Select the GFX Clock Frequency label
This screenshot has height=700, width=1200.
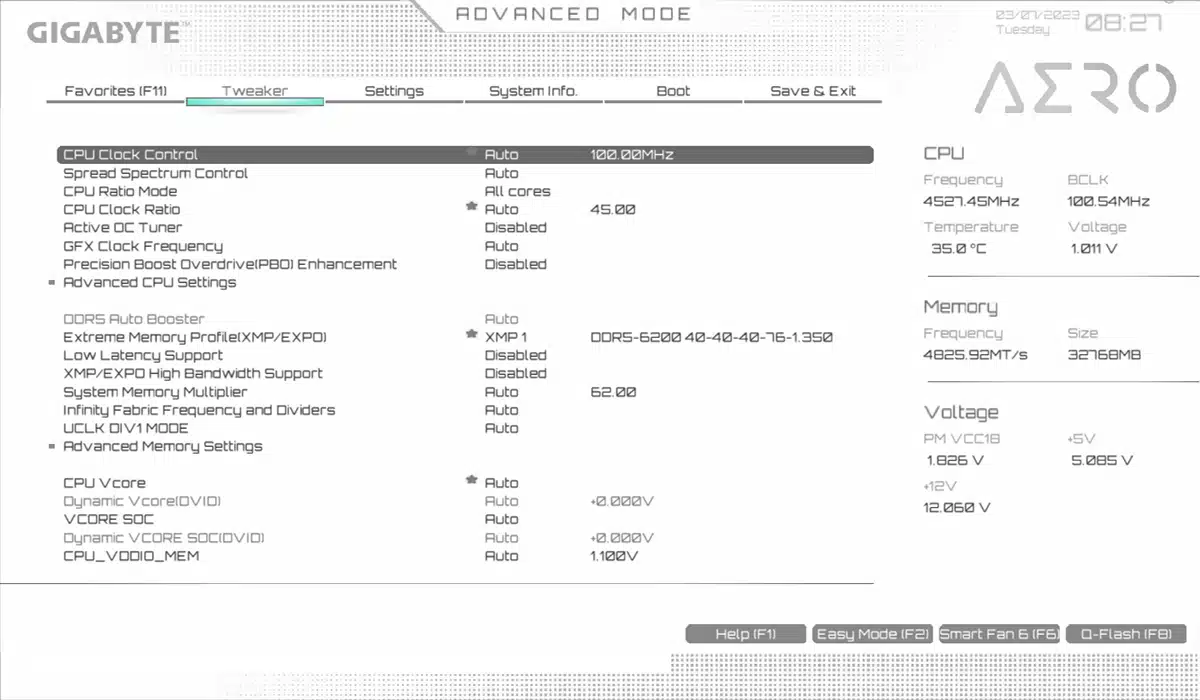pos(143,246)
